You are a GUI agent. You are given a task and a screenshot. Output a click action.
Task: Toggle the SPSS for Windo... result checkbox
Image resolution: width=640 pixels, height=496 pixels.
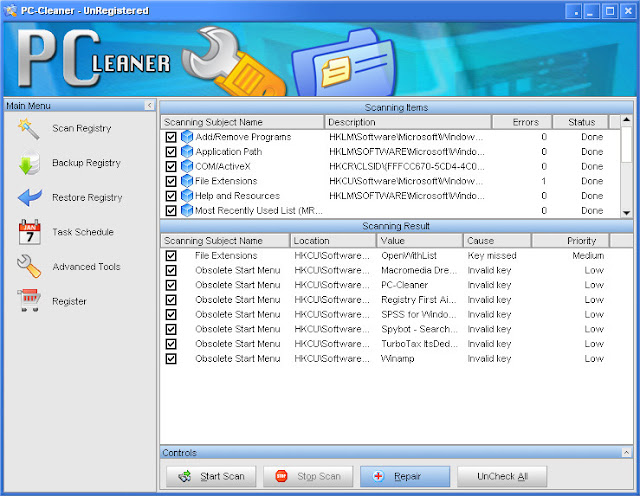171,315
